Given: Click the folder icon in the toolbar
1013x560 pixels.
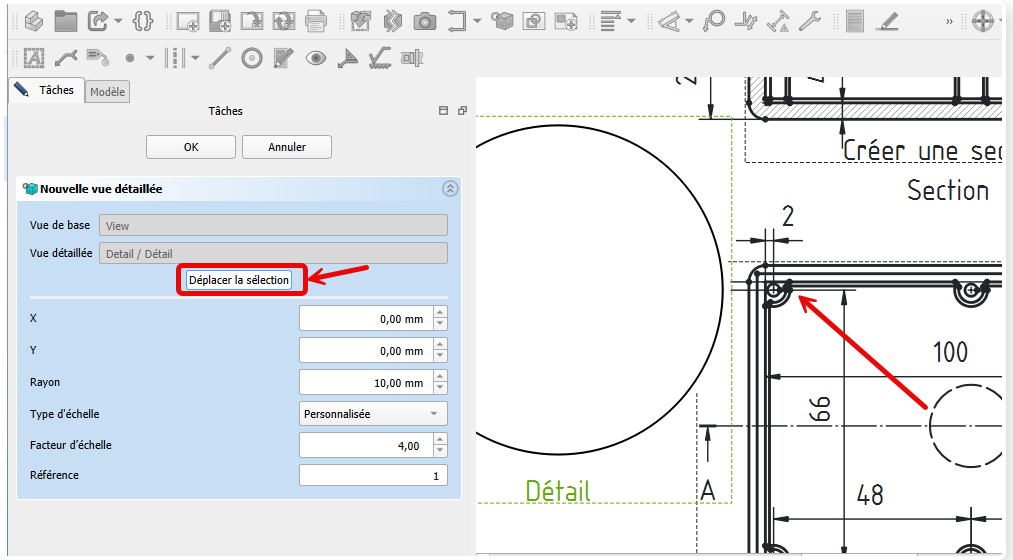Looking at the screenshot, I should click(x=65, y=20).
